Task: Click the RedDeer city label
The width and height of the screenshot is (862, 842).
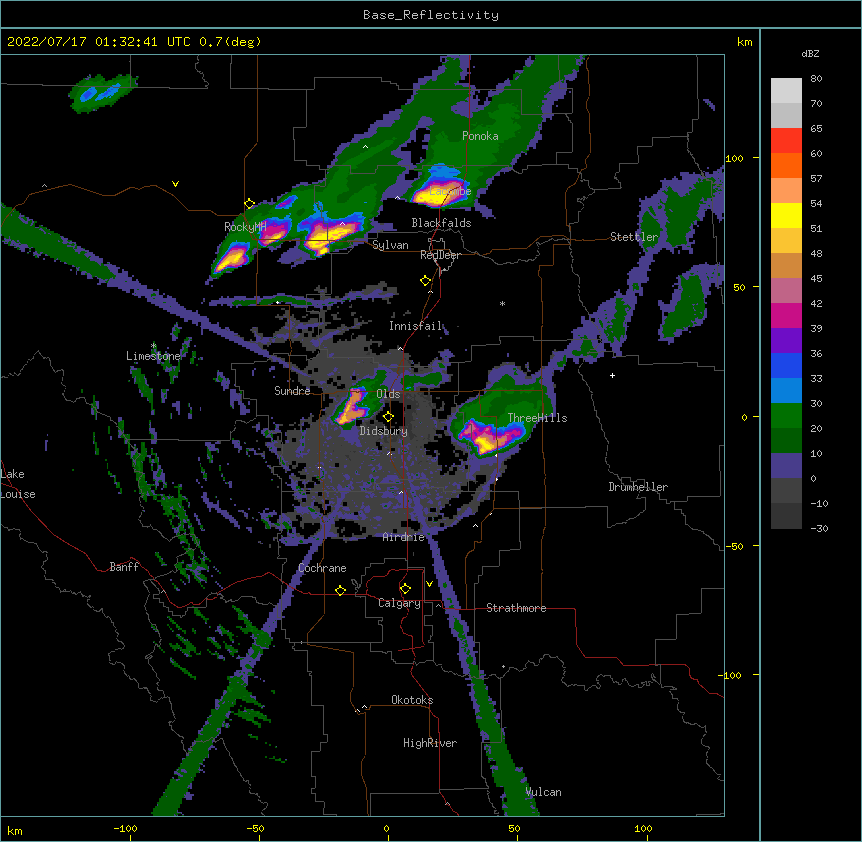Action: click(x=440, y=255)
